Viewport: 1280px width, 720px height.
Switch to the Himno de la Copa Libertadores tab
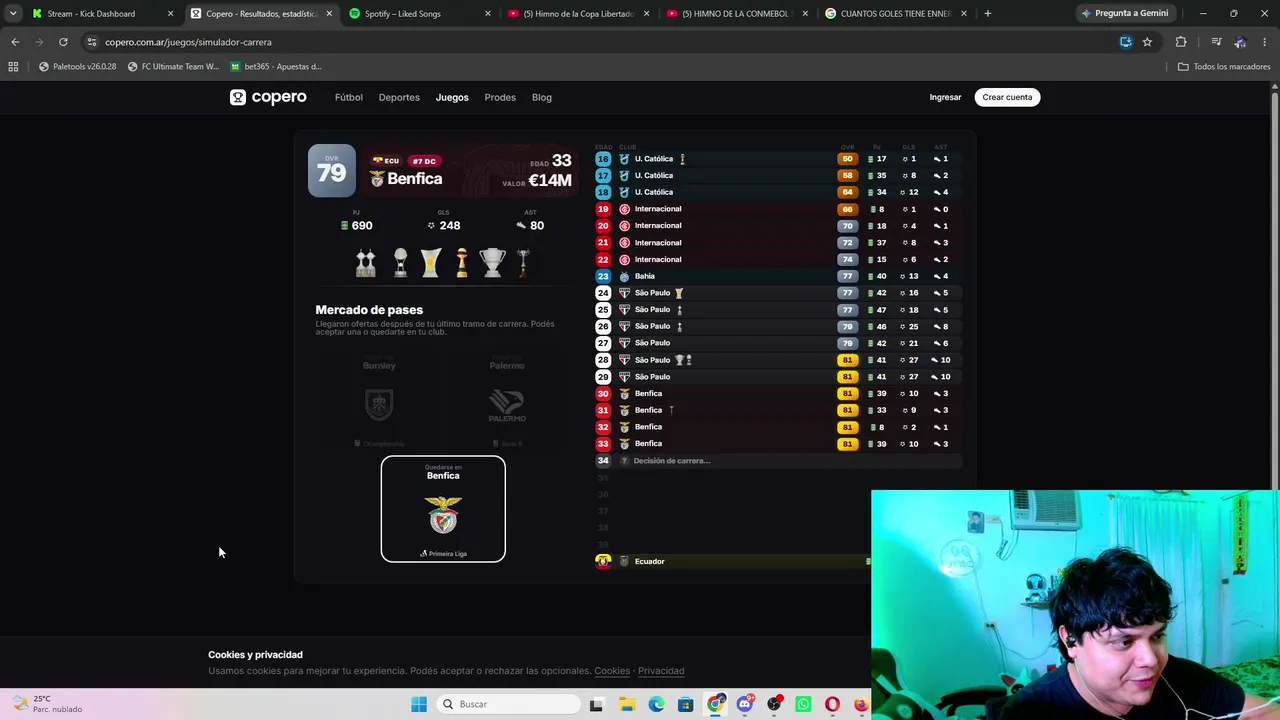coord(579,14)
